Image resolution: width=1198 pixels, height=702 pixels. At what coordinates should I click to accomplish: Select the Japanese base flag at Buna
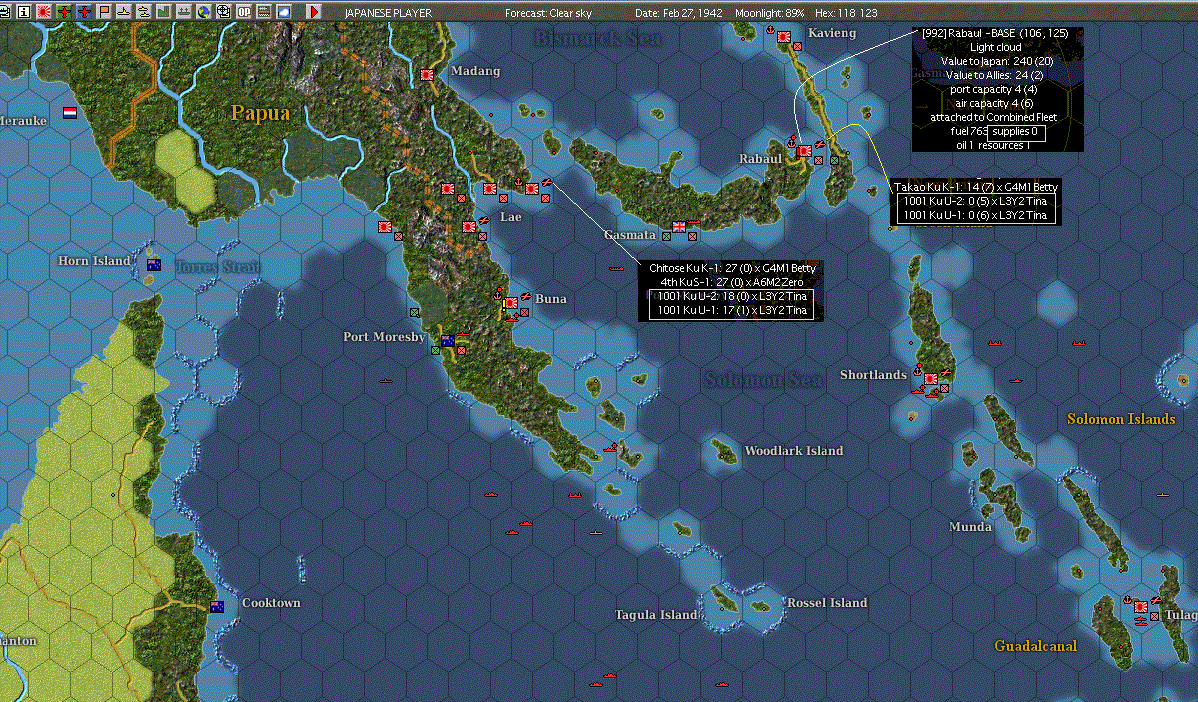pyautogui.click(x=510, y=303)
